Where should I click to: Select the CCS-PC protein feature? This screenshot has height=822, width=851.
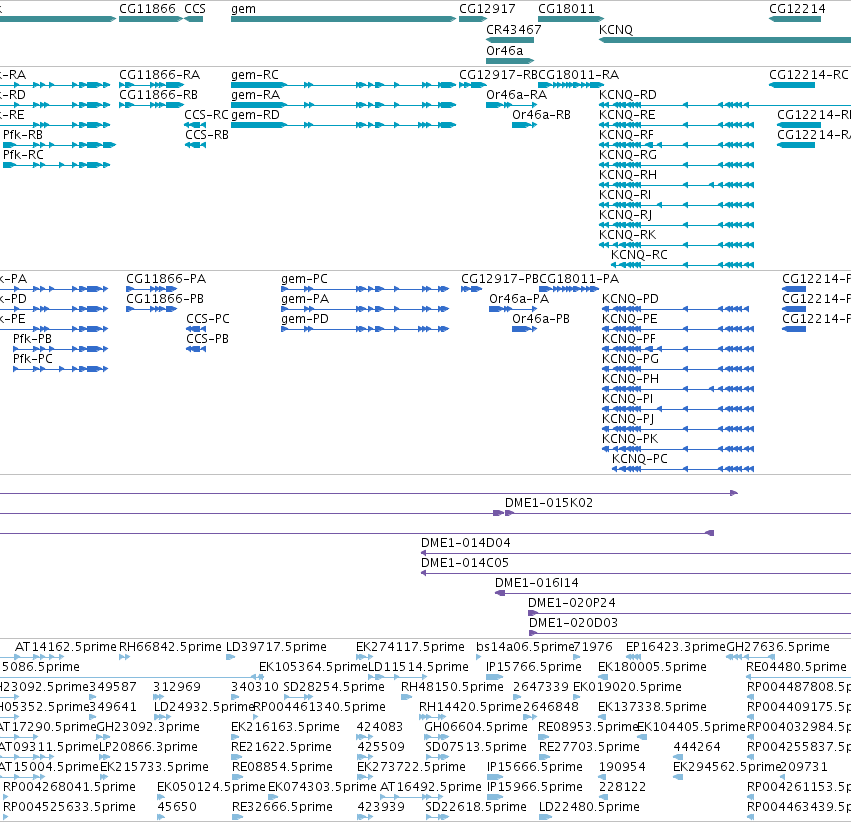pyautogui.click(x=196, y=329)
